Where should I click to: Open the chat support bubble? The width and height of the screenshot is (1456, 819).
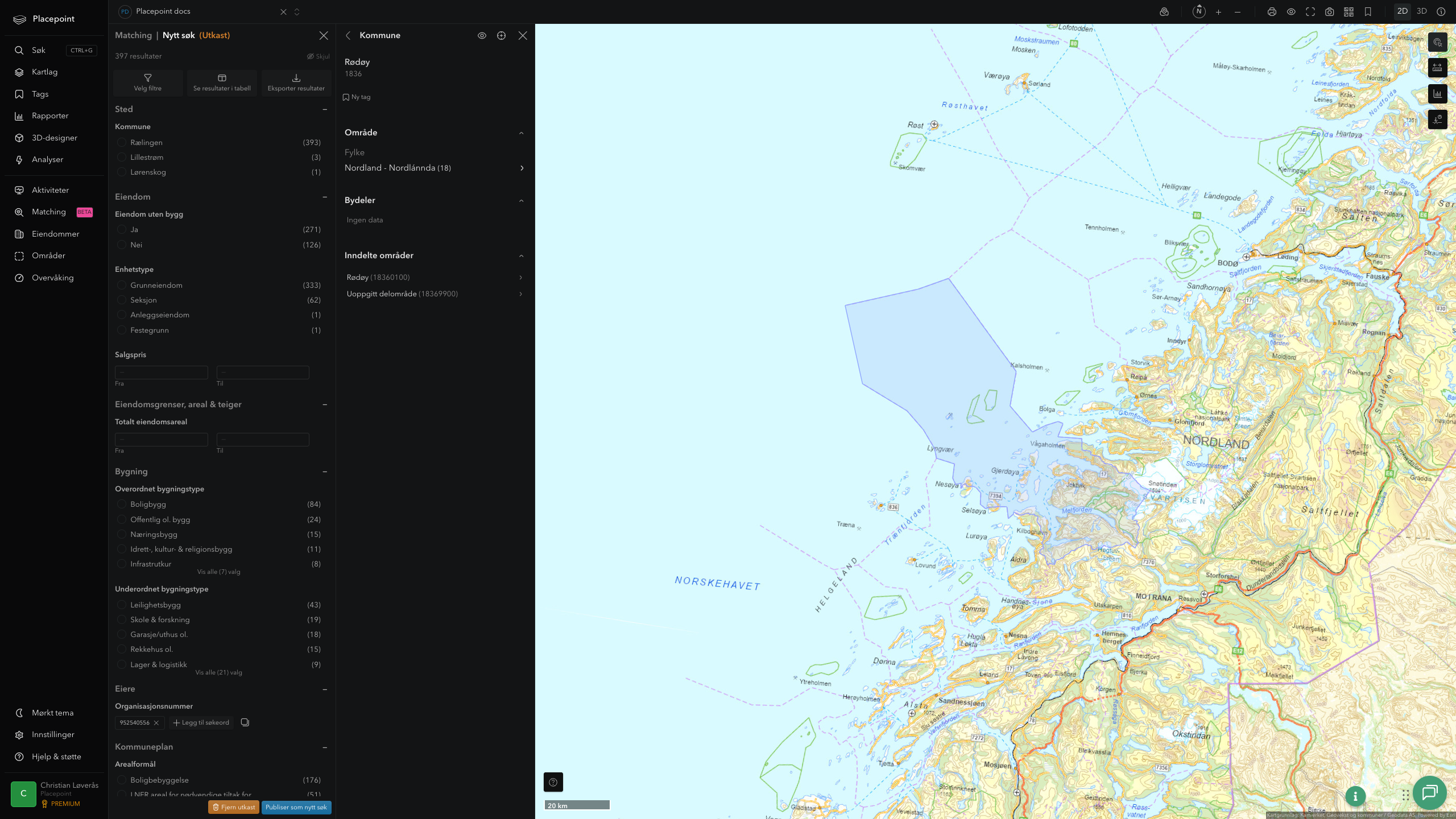coord(1430,793)
